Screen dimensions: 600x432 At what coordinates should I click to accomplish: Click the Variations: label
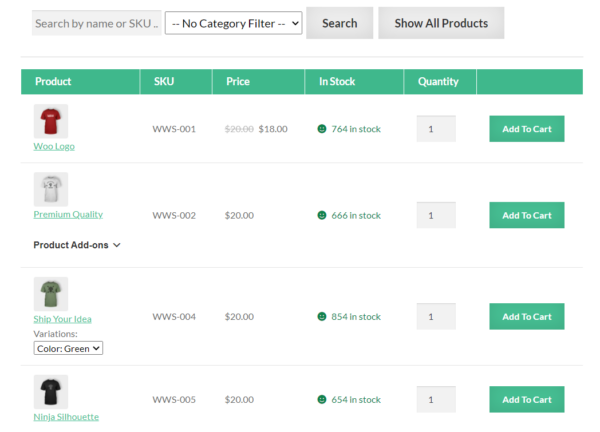[x=55, y=334]
